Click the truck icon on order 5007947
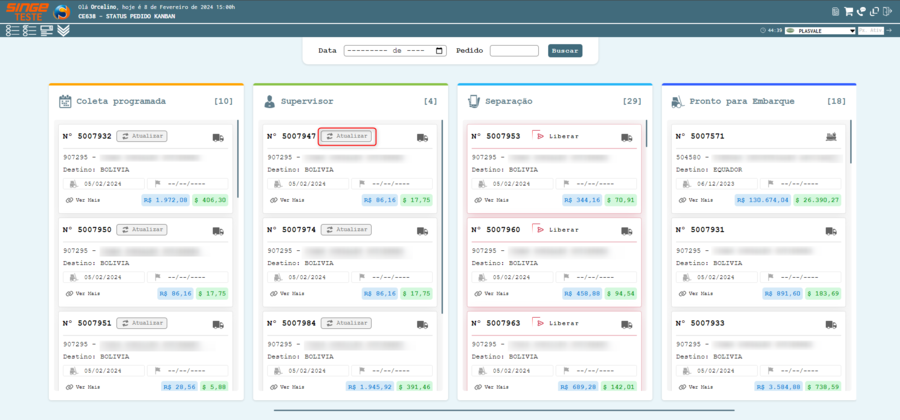 (x=422, y=137)
